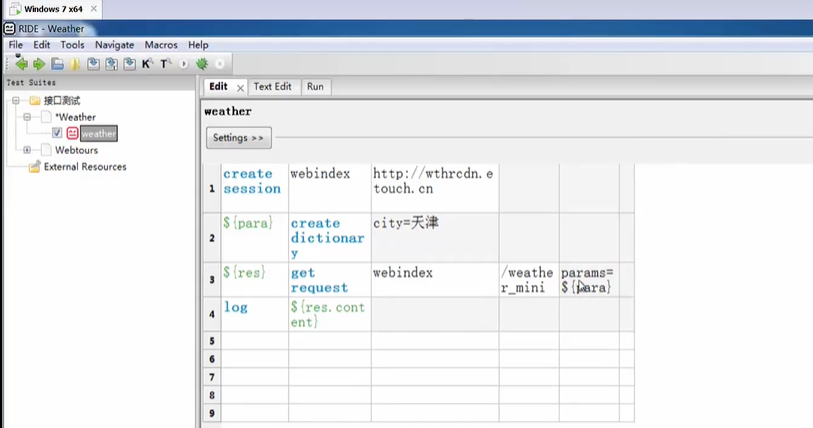Switch to the Text Edit tab
This screenshot has height=428, width=813.
pos(272,87)
